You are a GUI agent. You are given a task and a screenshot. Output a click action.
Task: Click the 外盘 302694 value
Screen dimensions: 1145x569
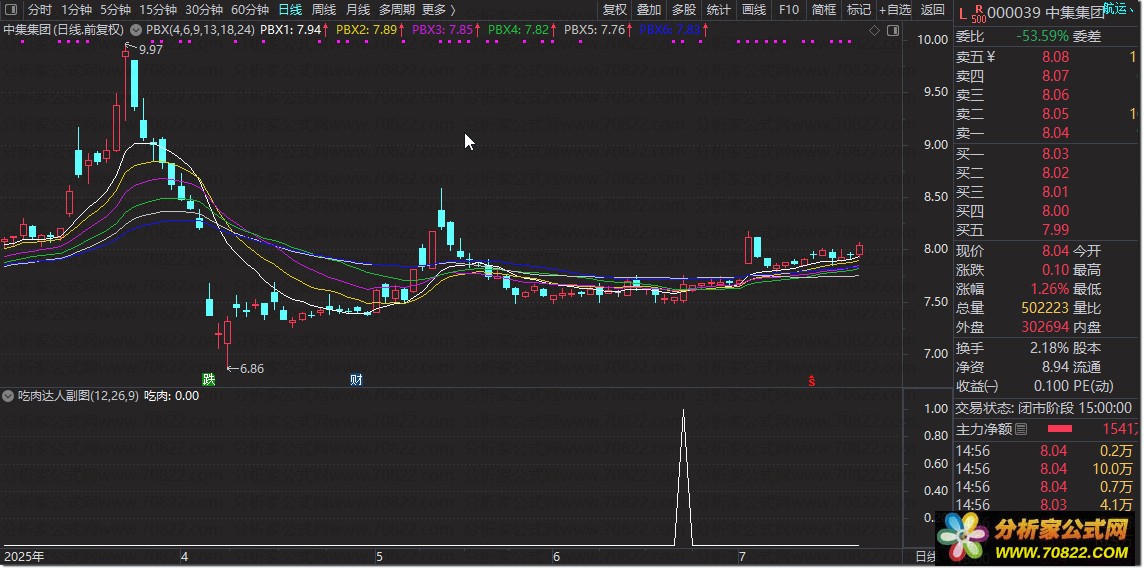[x=1045, y=327]
